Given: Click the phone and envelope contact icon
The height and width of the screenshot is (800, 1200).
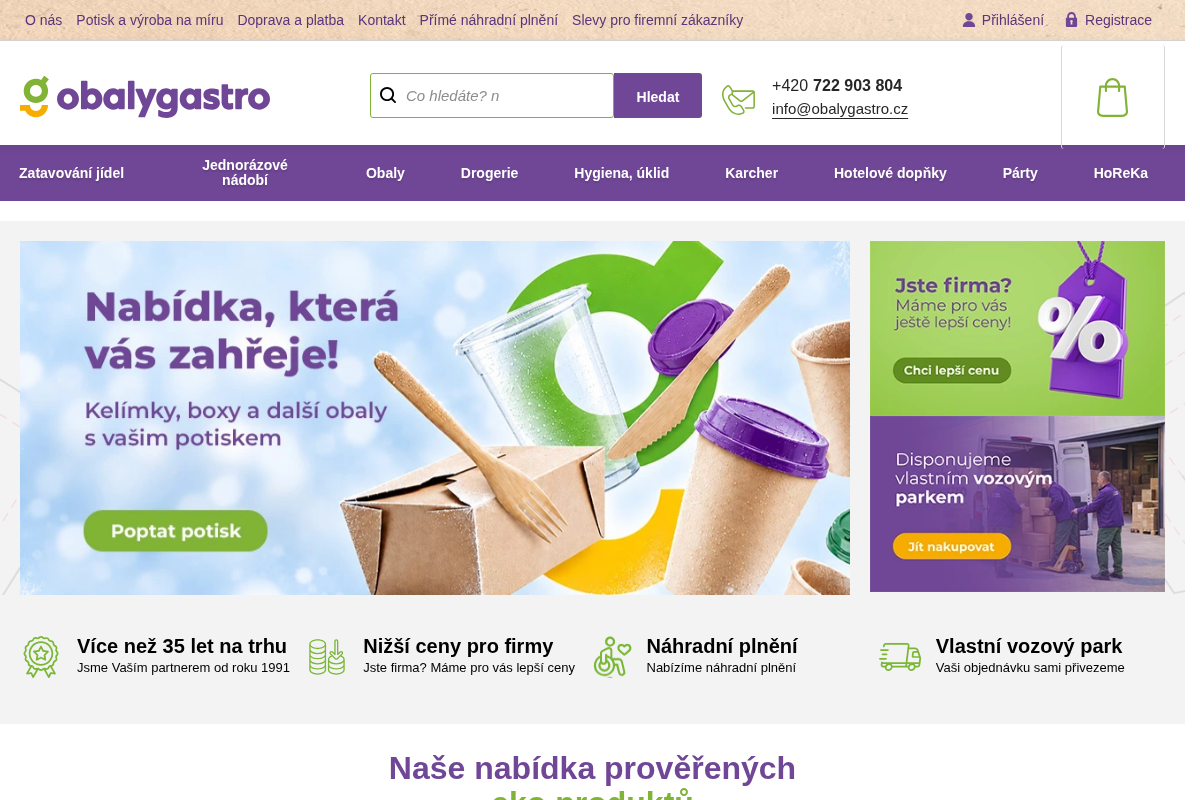Looking at the screenshot, I should (x=739, y=100).
